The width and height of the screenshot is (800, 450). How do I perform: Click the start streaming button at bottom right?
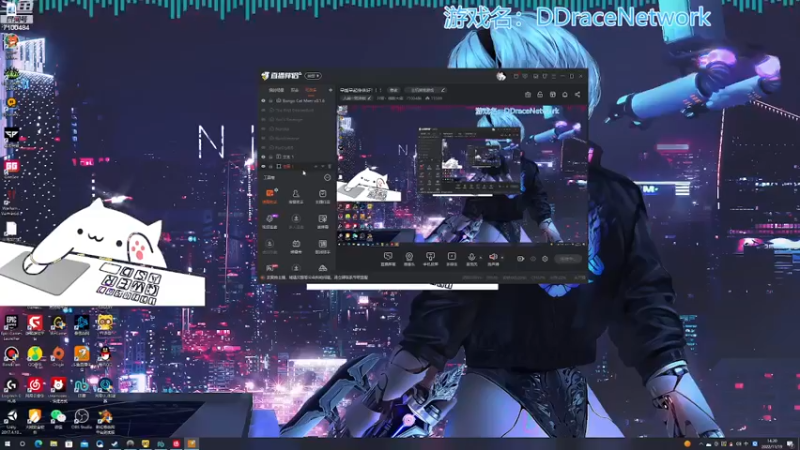(x=567, y=259)
